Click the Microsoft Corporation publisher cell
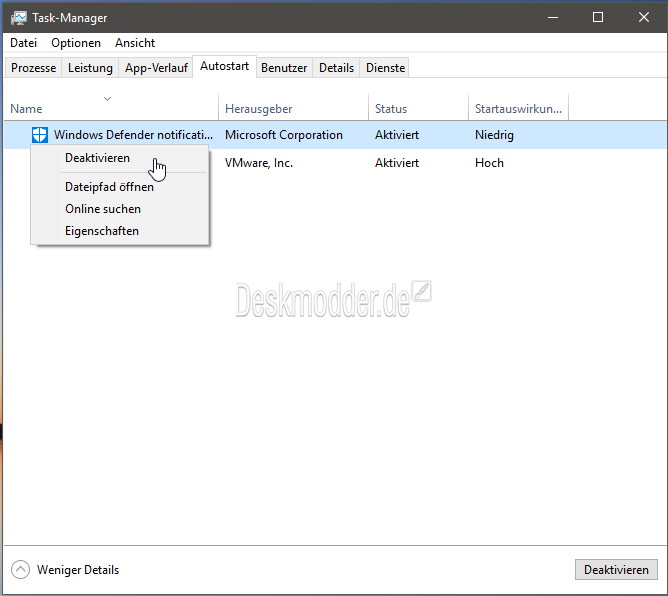Screen dimensions: 668x596 [x=284, y=135]
